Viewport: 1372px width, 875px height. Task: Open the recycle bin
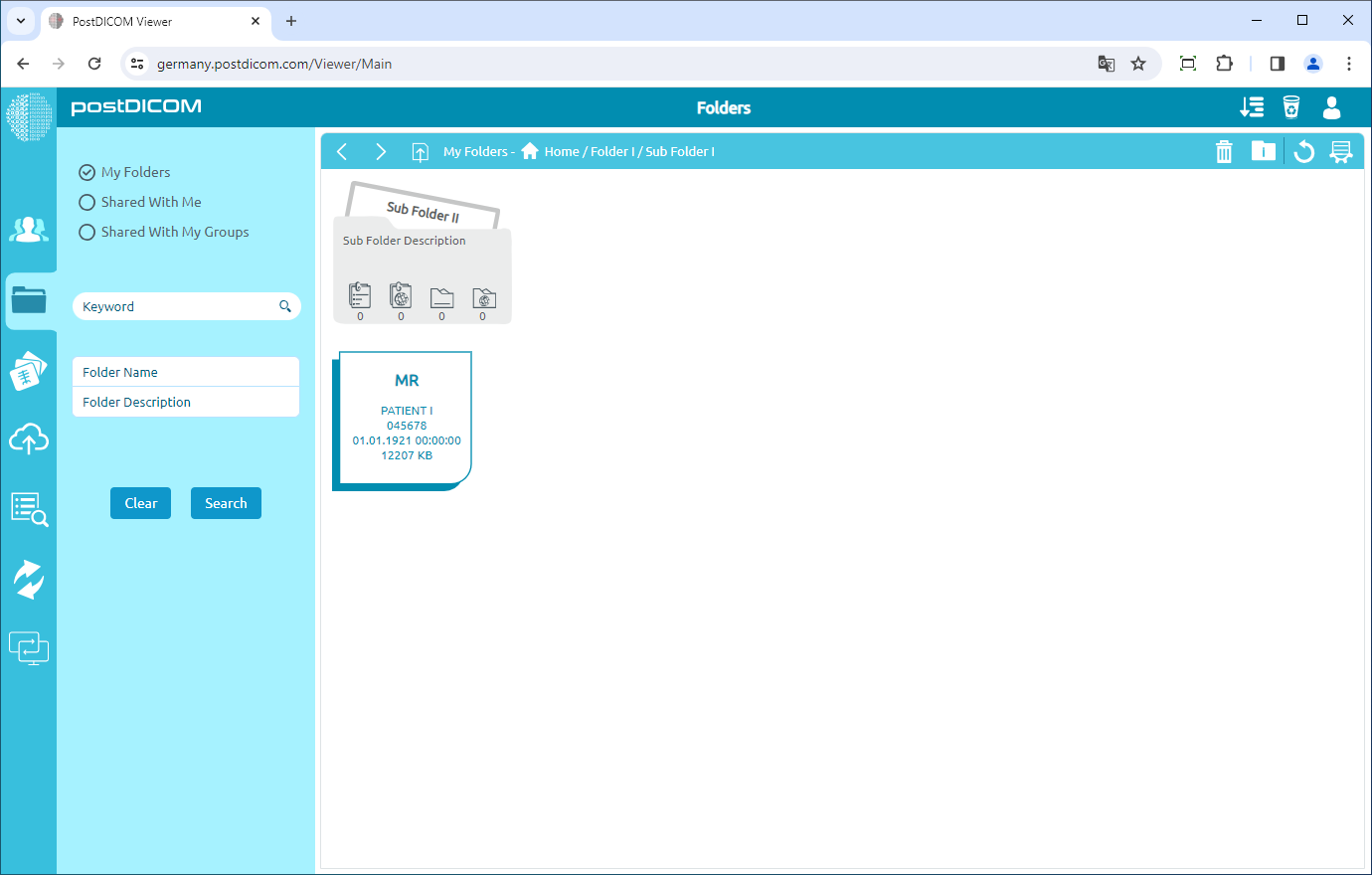pos(1290,106)
